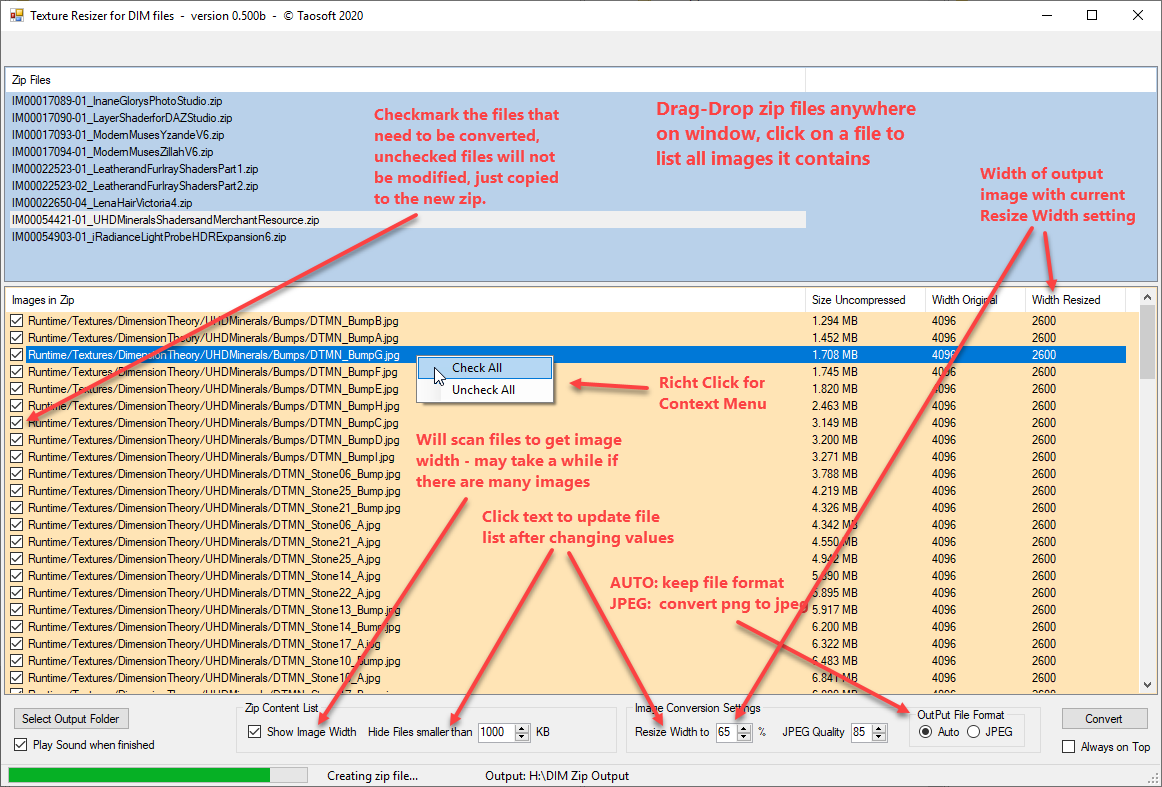Toggle checkbox for DTMN_BumpH.jpg

[x=16, y=406]
